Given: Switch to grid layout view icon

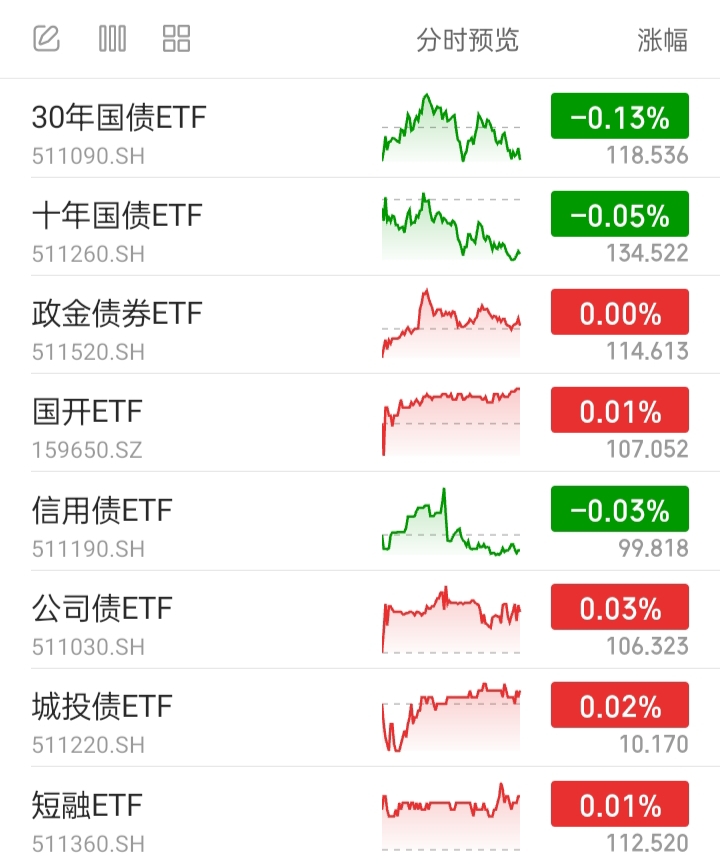Looking at the screenshot, I should [x=176, y=39].
